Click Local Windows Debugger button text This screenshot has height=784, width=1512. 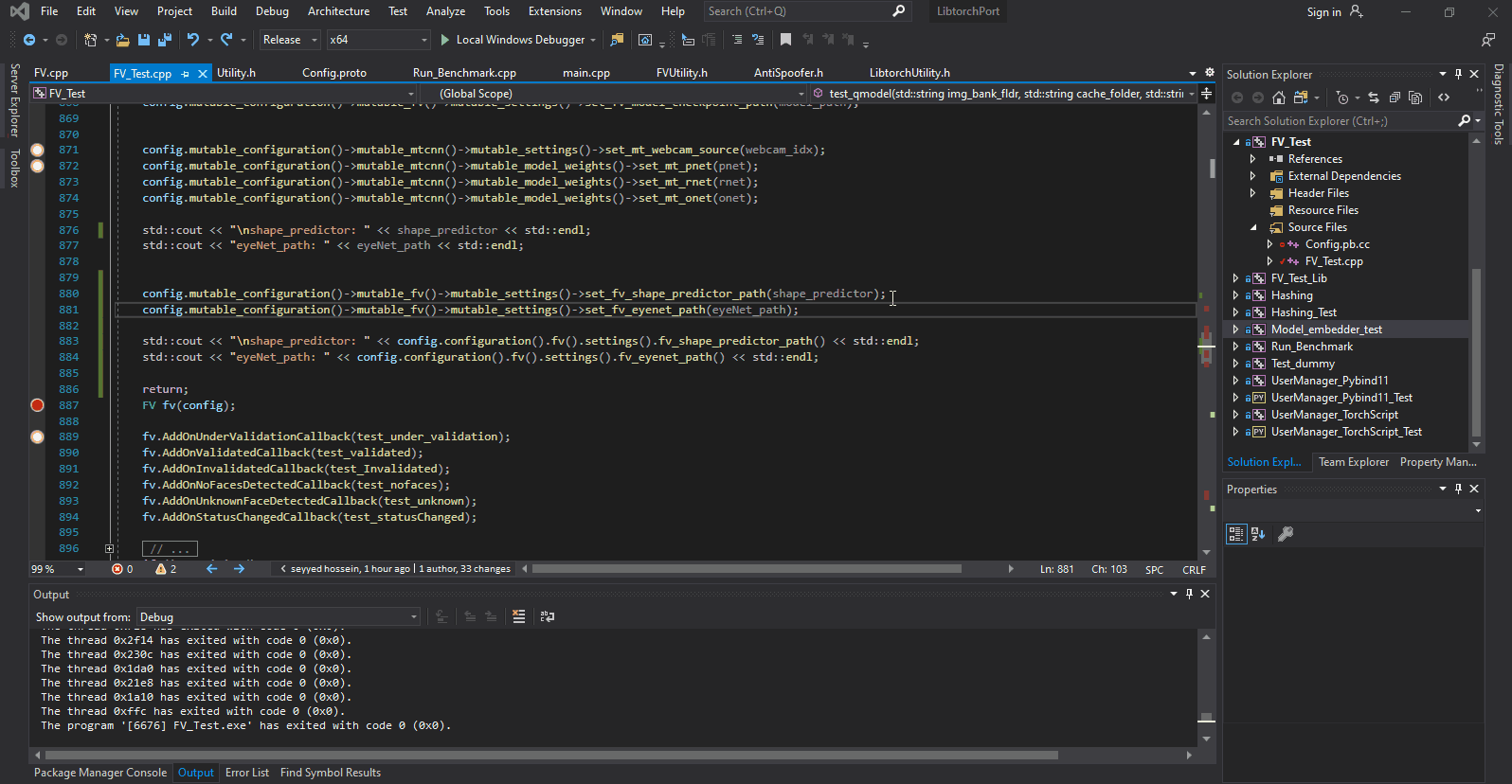[x=520, y=40]
